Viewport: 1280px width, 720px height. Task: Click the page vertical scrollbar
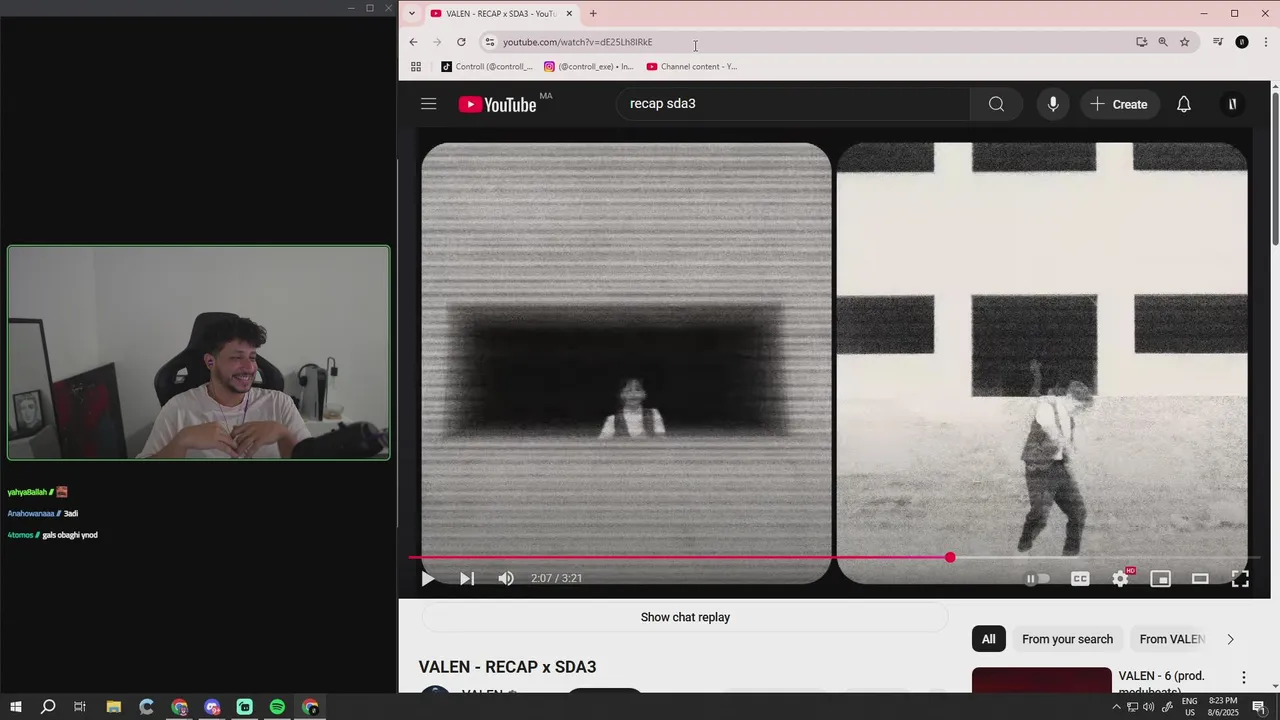coord(1275,168)
